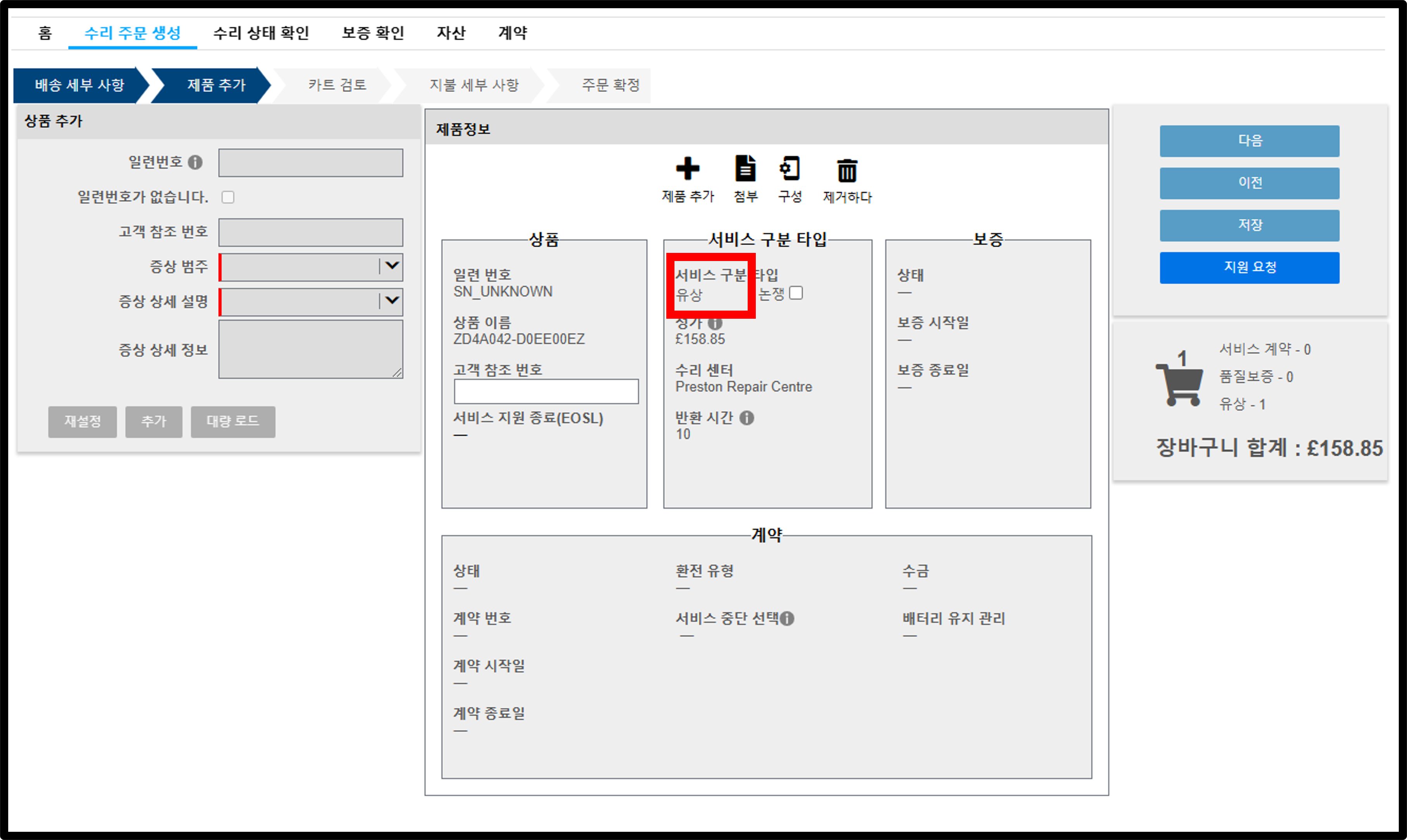The image size is (1407, 840).
Task: Click the 첨부 document icon
Action: pyautogui.click(x=745, y=168)
